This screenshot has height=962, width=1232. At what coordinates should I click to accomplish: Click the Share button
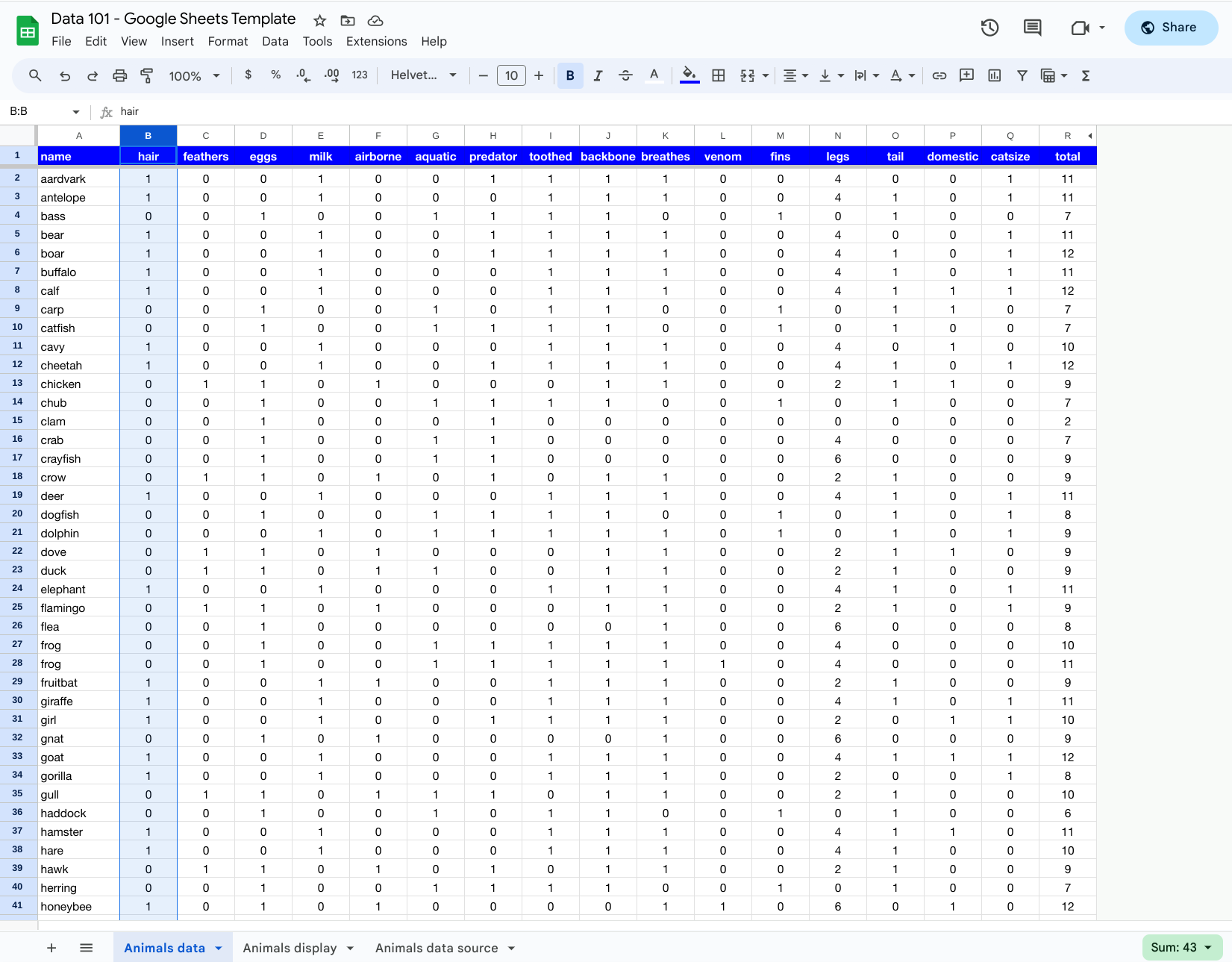1170,28
